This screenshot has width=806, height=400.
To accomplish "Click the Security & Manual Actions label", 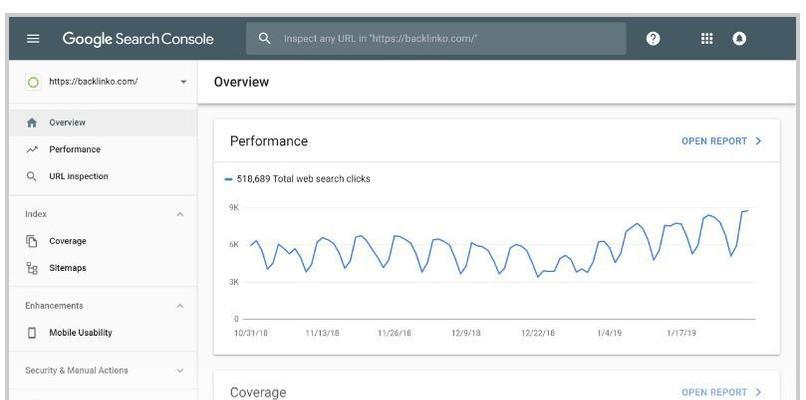I will (77, 370).
